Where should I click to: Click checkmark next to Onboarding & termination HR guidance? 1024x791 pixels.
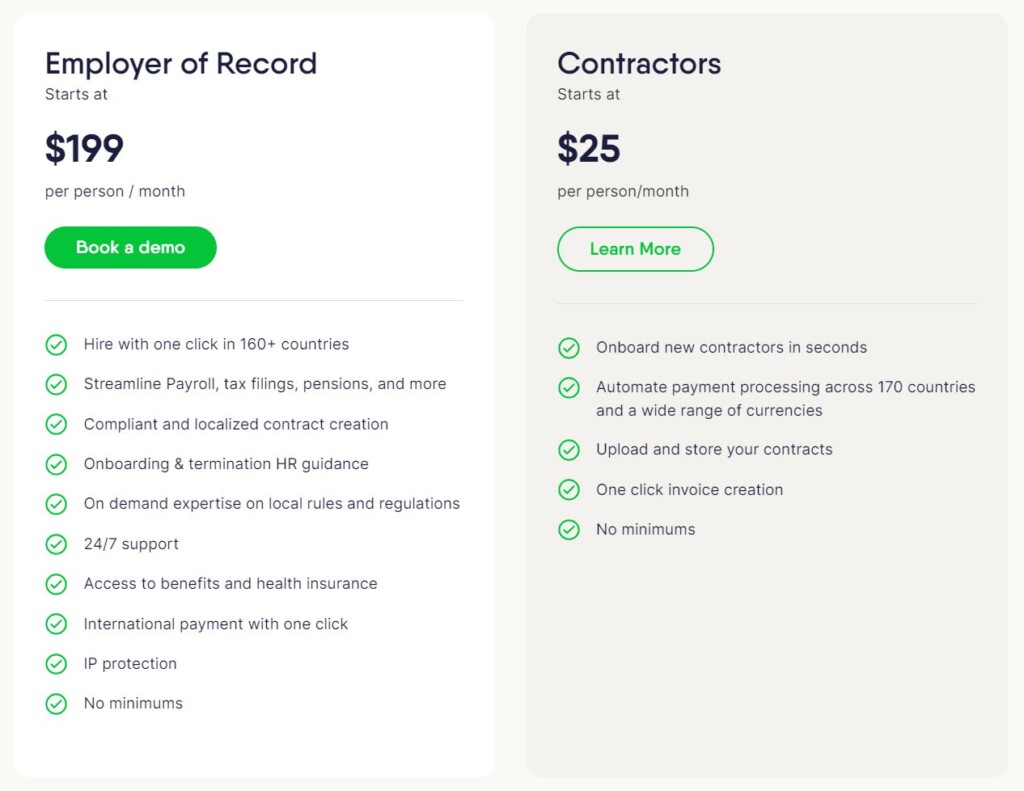pyautogui.click(x=56, y=465)
